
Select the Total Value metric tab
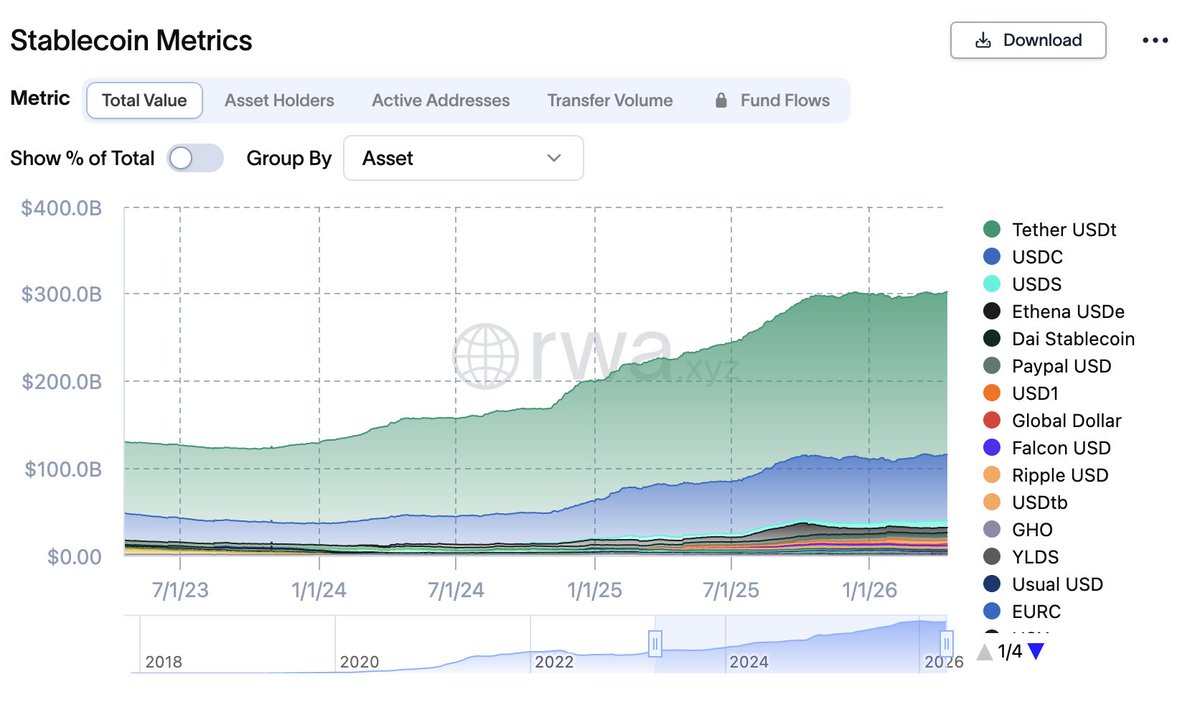coord(144,100)
